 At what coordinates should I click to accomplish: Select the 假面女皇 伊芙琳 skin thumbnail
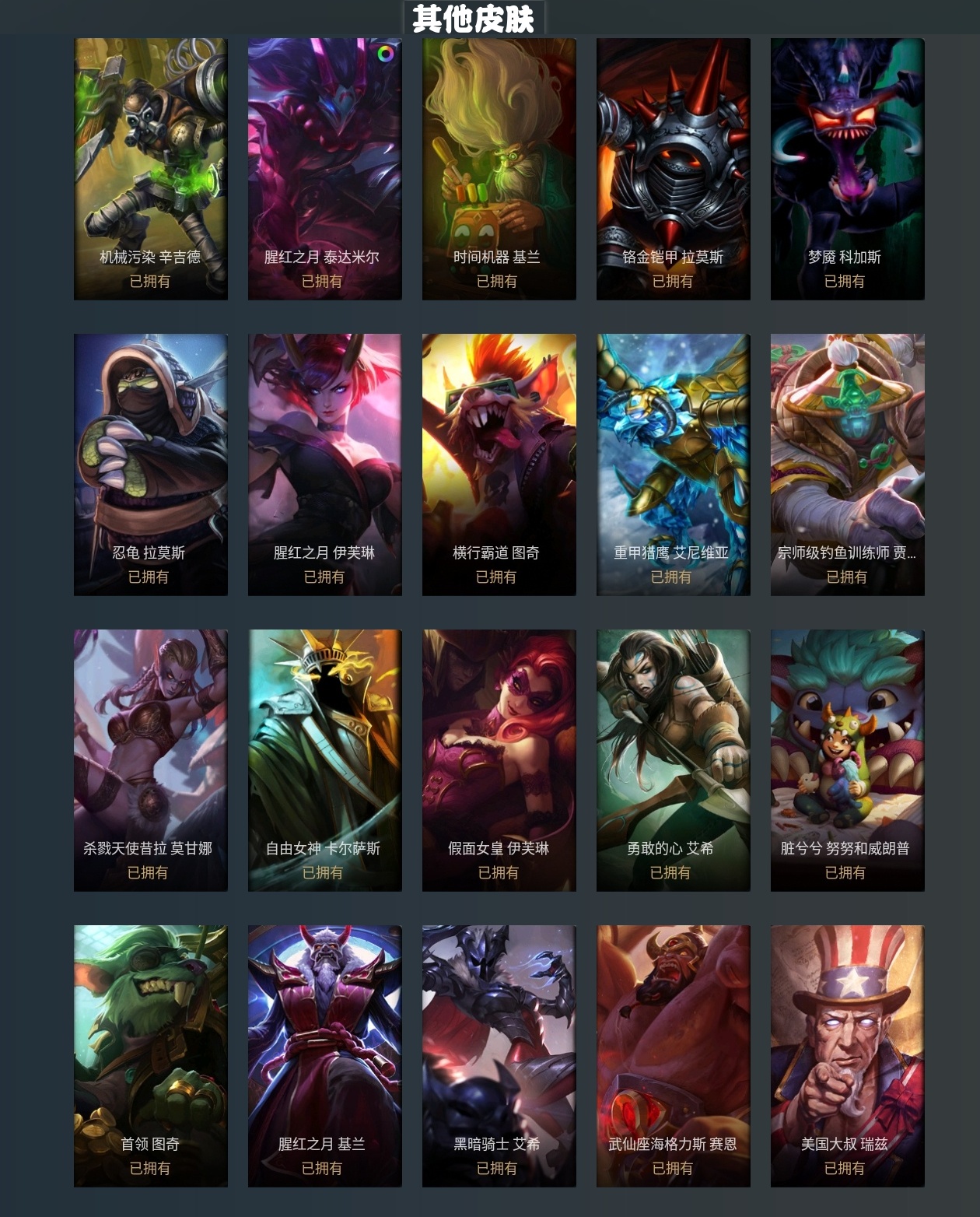pos(499,760)
